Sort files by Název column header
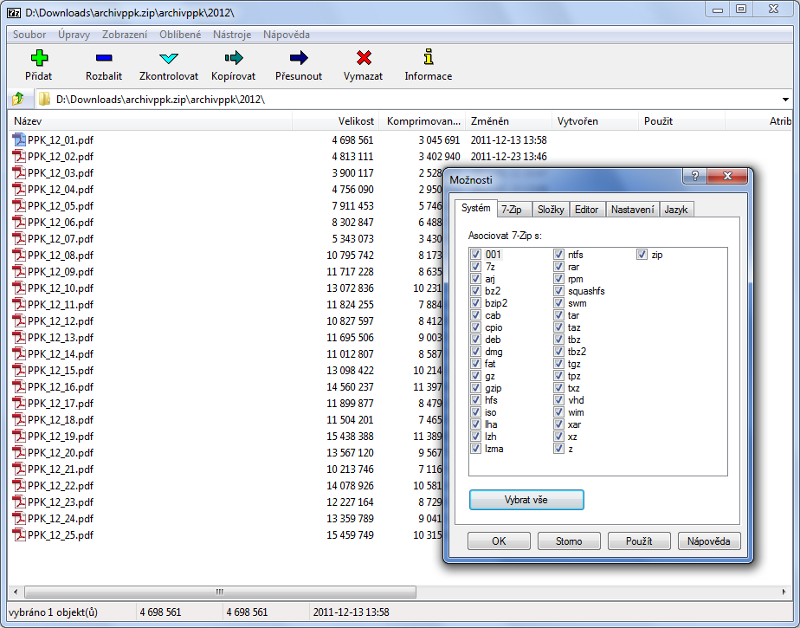The height and width of the screenshot is (628, 800). pos(150,121)
